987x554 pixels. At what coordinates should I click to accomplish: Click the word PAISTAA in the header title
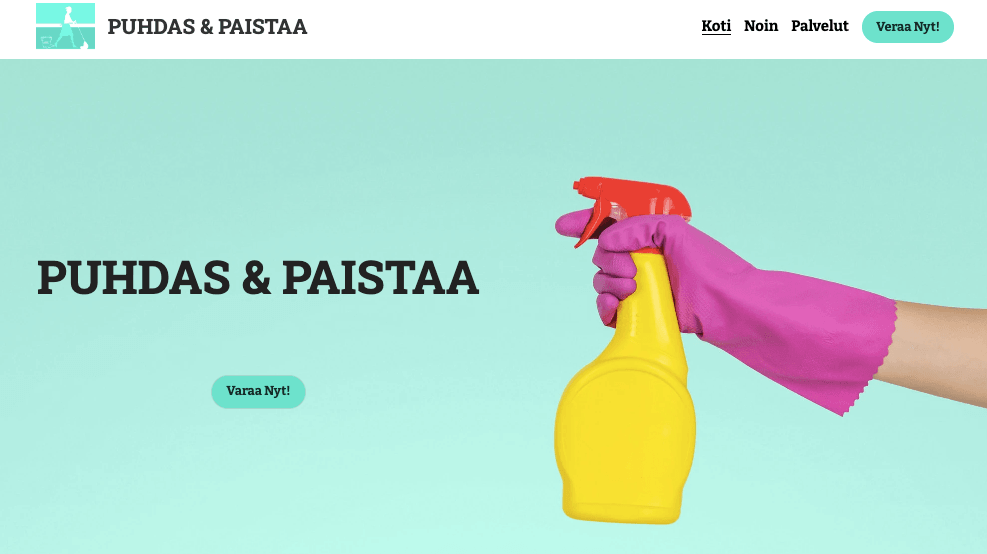coord(262,26)
